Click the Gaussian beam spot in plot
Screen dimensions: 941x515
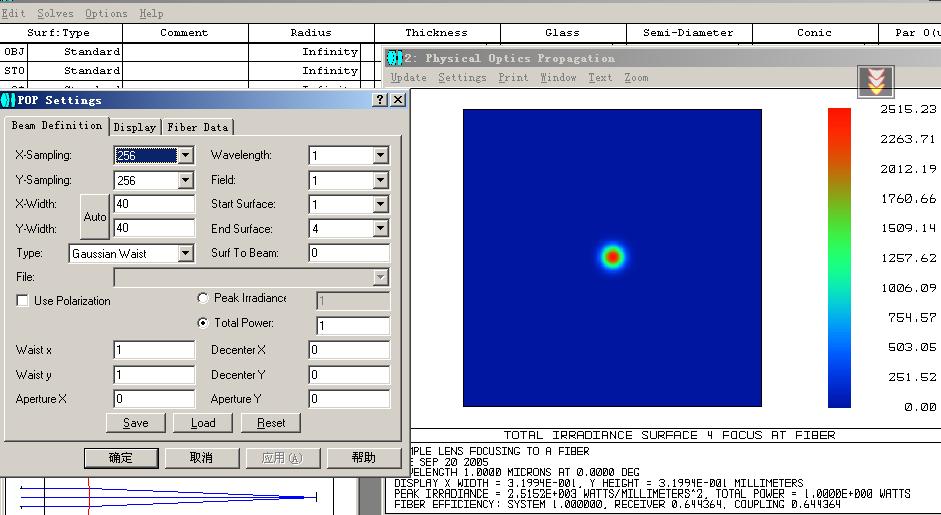612,256
